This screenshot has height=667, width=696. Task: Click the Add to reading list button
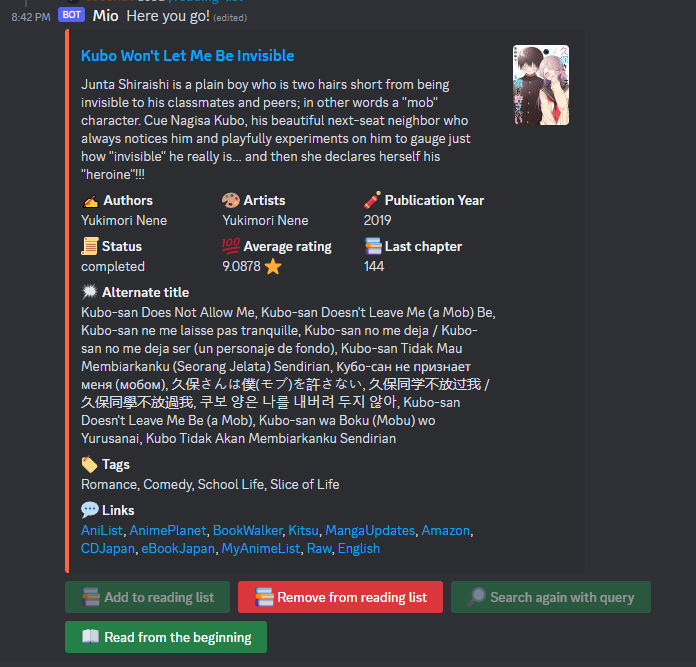coord(147,597)
